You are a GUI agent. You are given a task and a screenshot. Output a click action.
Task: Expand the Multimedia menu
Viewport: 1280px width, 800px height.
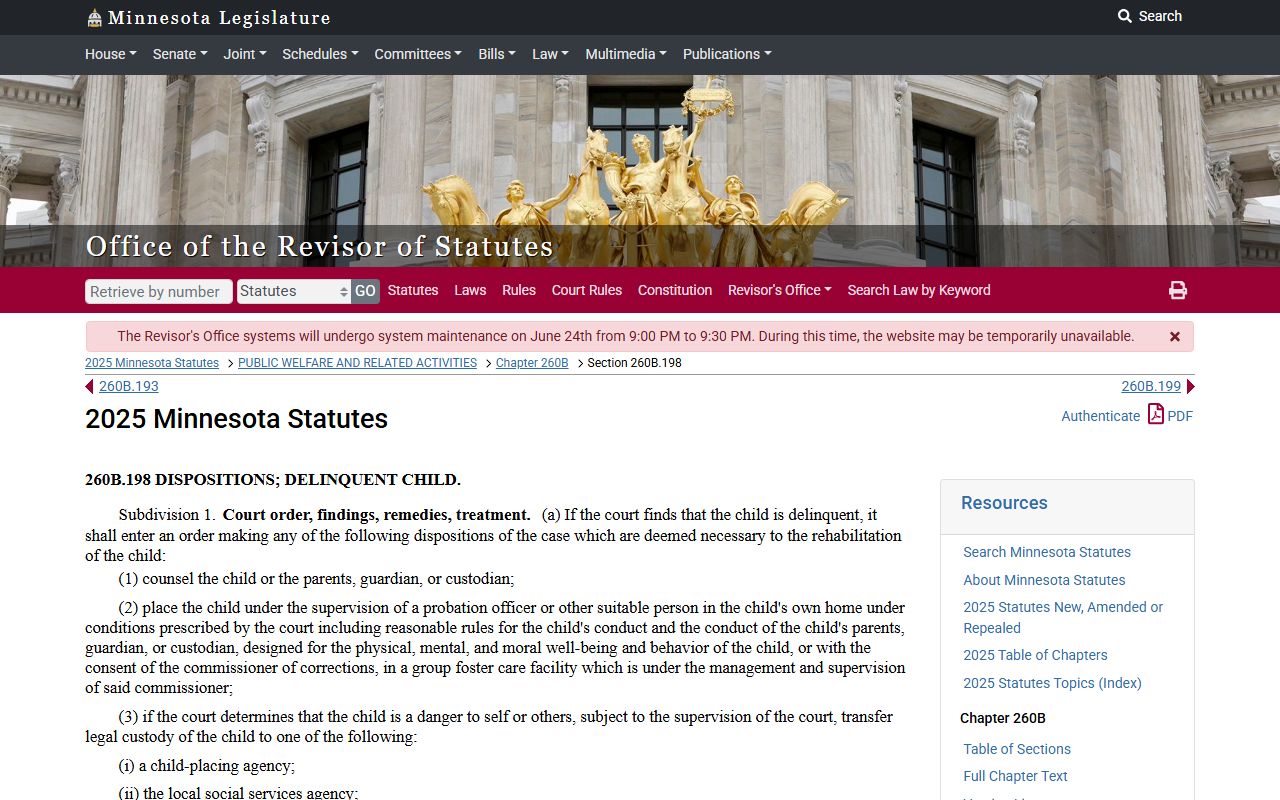[626, 54]
